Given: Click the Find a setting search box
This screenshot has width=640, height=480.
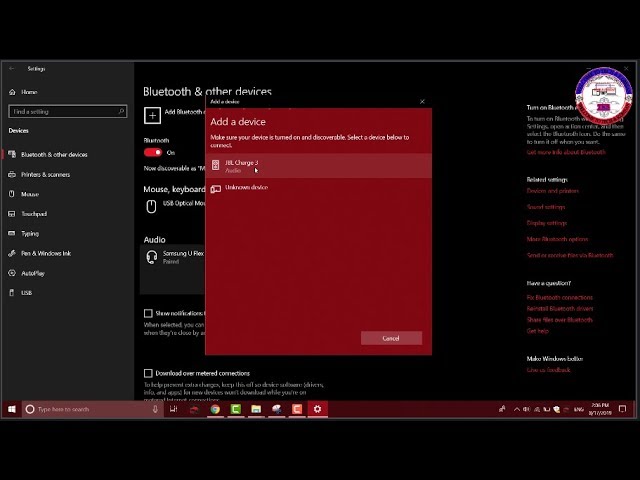Looking at the screenshot, I should pyautogui.click(x=67, y=111).
